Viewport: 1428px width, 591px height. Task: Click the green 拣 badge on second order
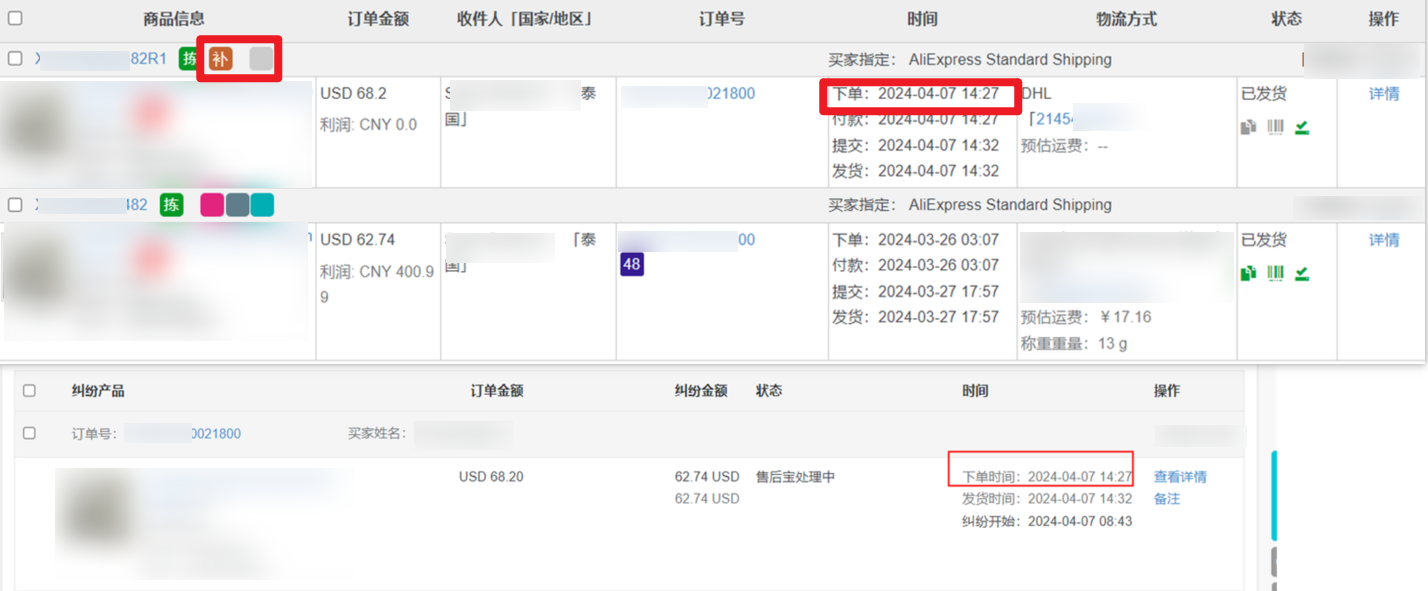click(x=172, y=205)
